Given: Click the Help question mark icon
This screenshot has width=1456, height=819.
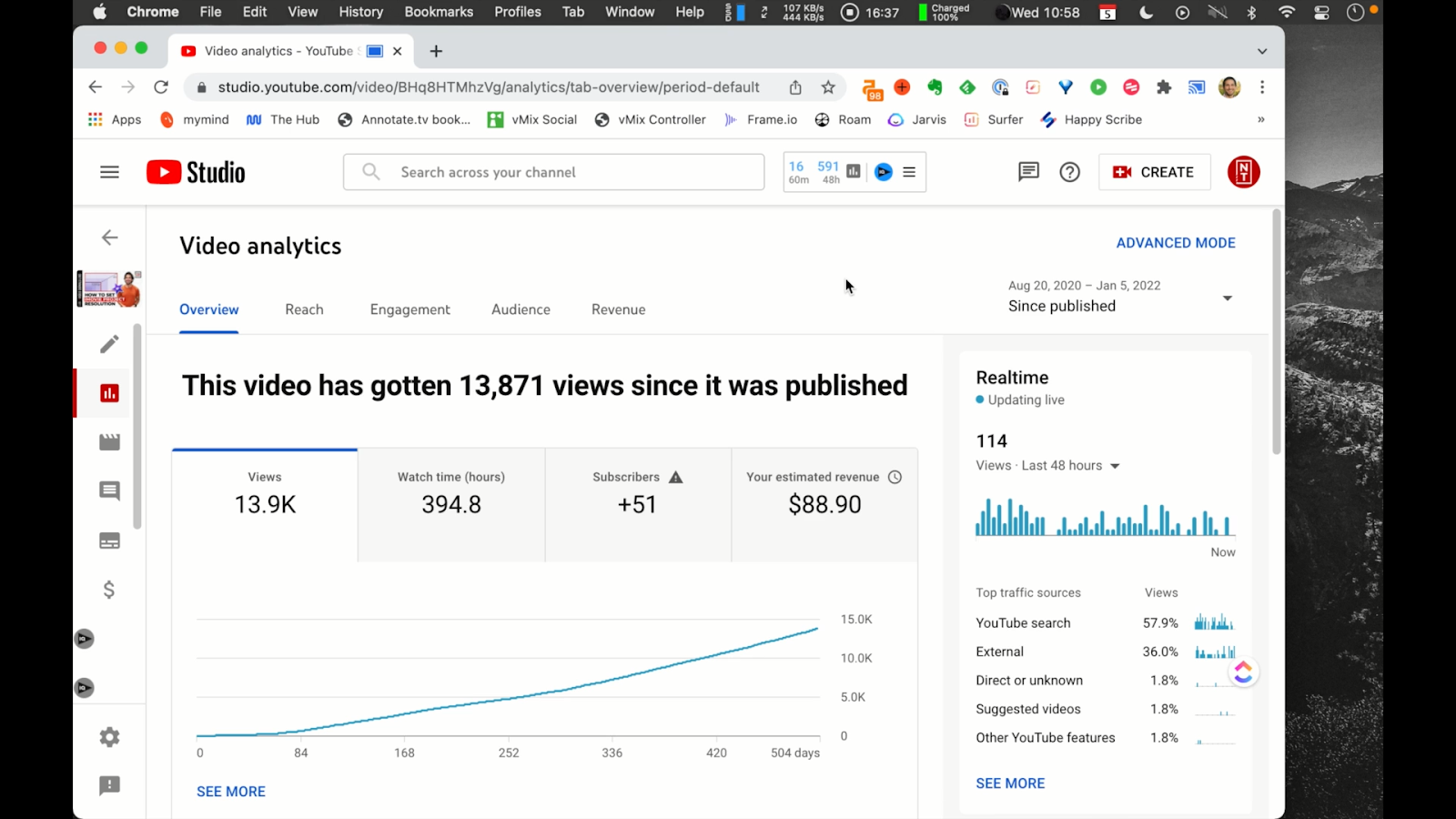Looking at the screenshot, I should [x=1069, y=172].
